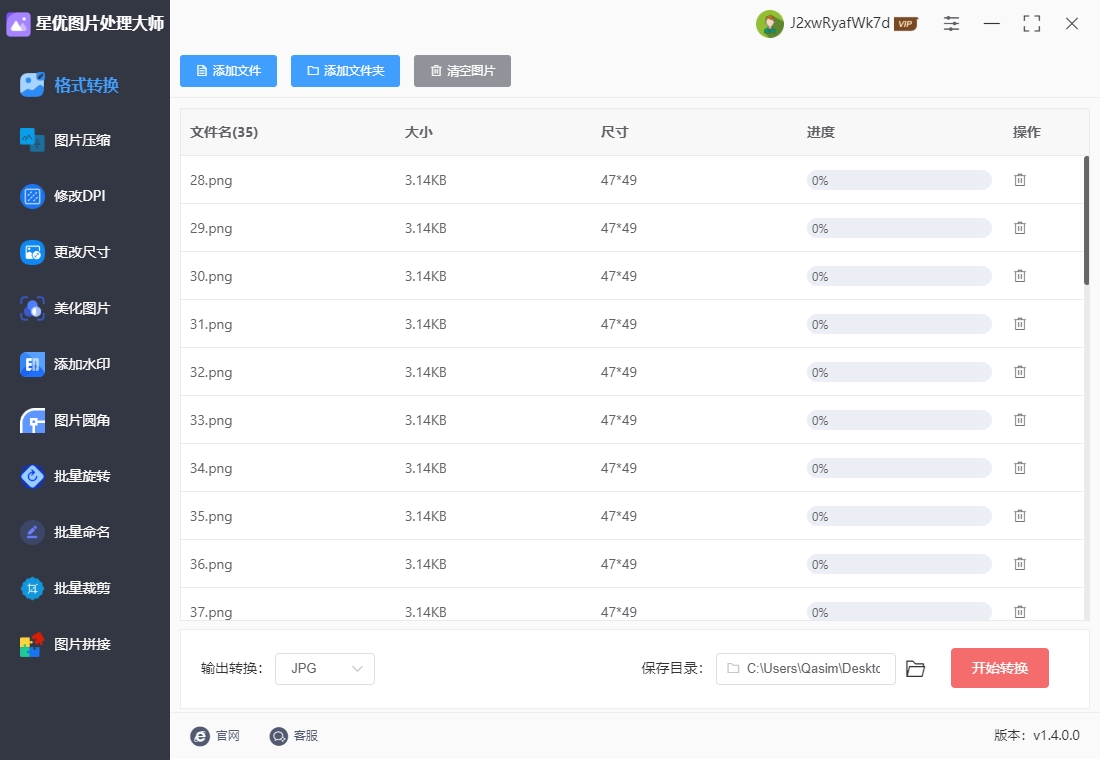Open the official website (官网) icon
Viewport: 1100px width, 760px height.
200,736
